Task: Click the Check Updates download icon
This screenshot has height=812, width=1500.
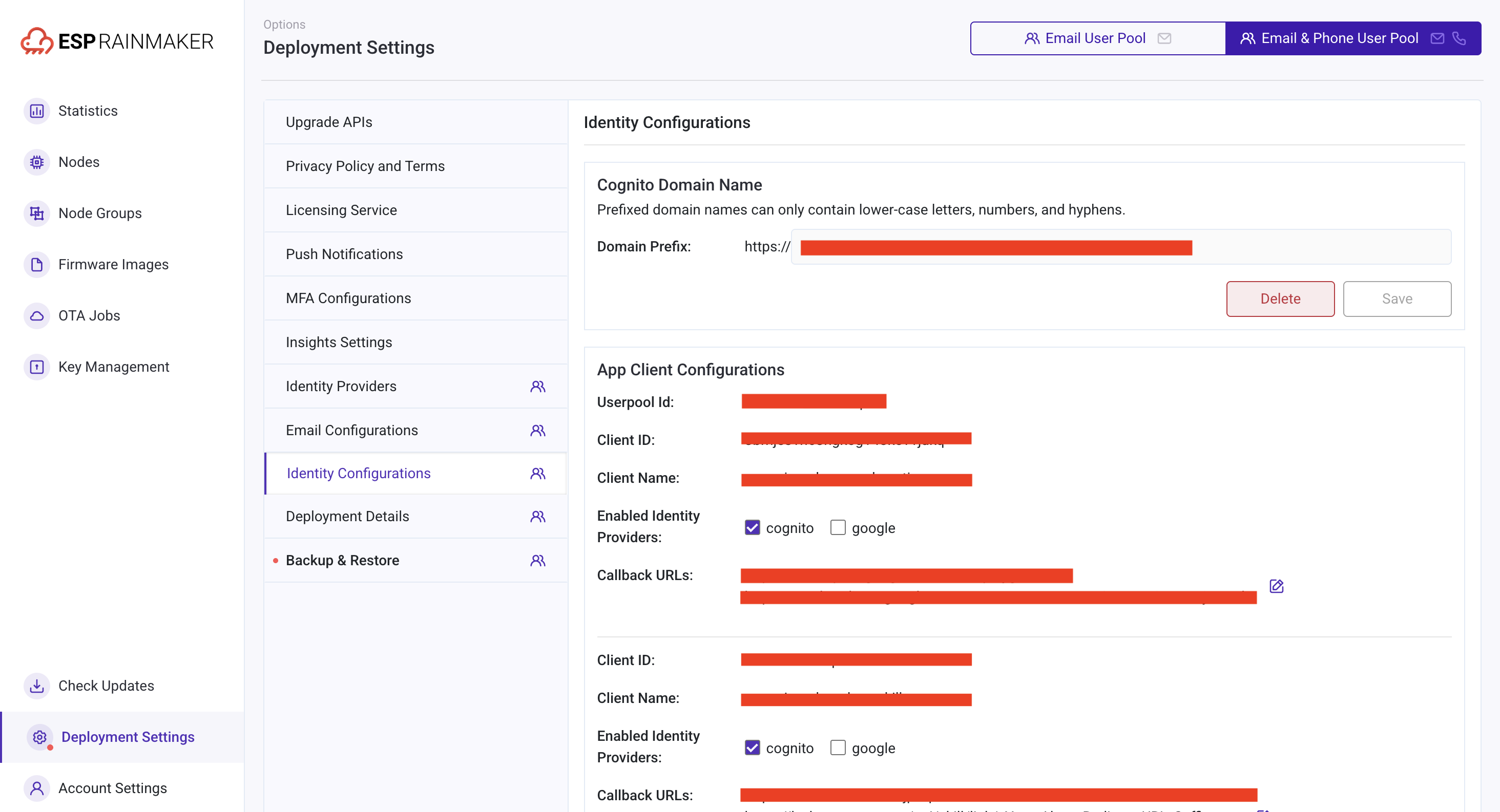Action: [x=37, y=686]
